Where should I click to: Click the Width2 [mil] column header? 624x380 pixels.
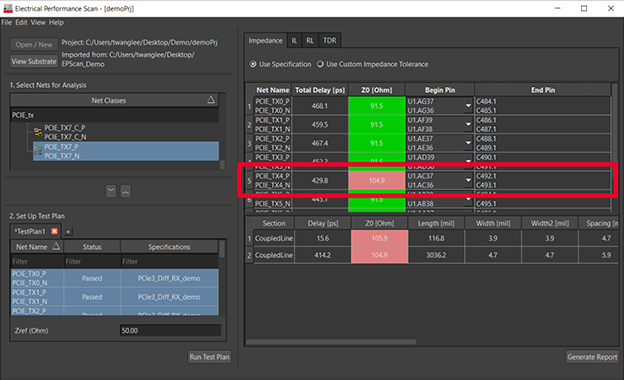point(550,223)
